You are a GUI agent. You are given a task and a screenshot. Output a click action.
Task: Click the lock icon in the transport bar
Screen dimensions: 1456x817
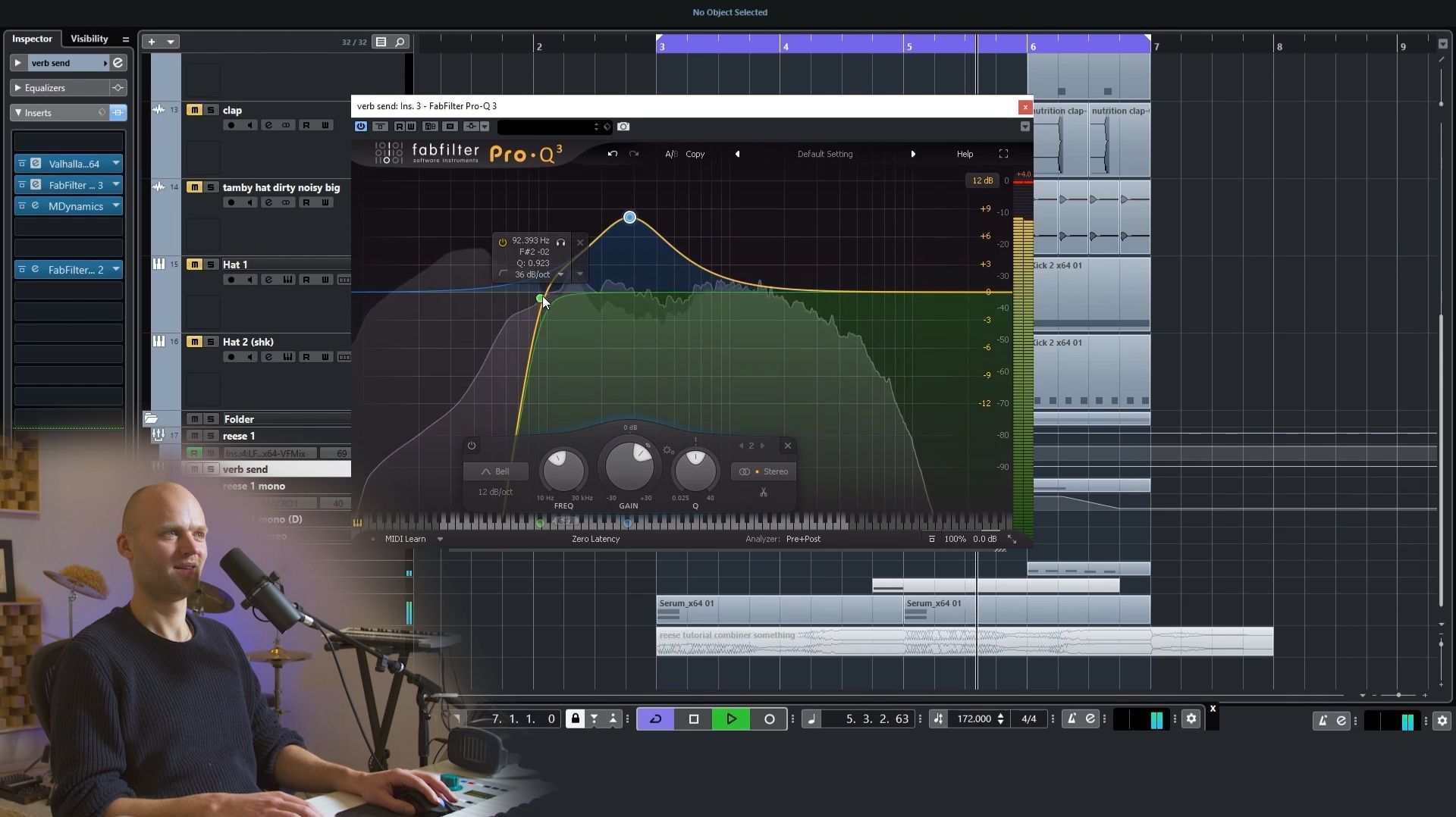pyautogui.click(x=575, y=718)
